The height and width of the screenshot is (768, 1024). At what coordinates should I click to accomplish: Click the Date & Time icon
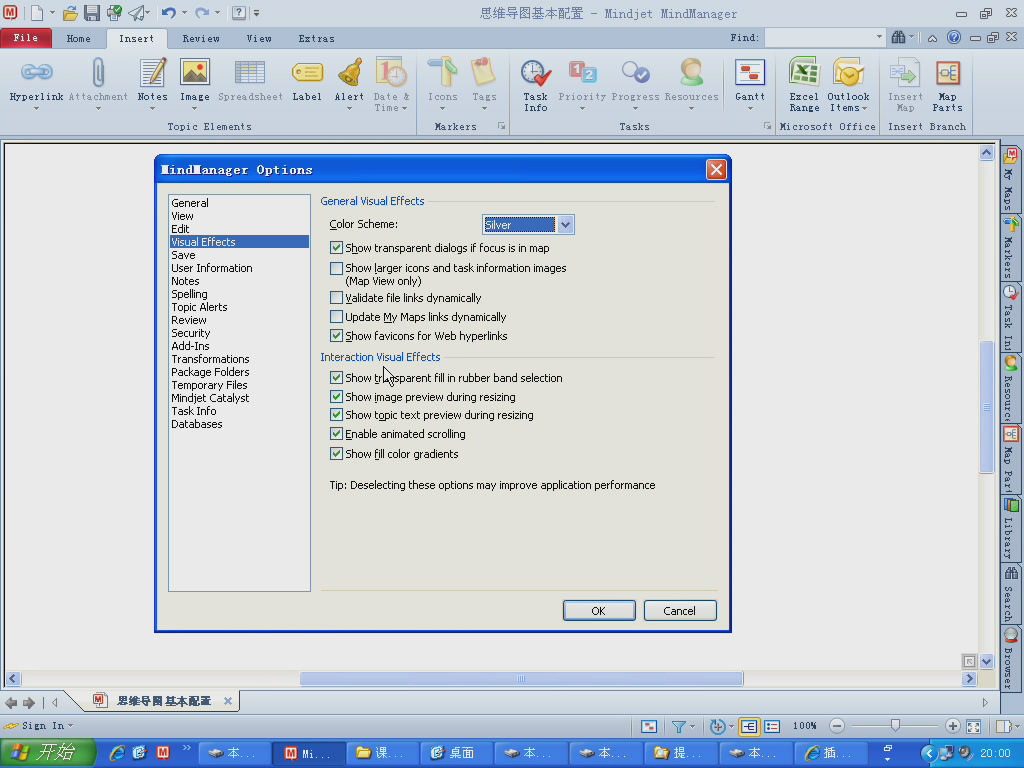coord(391,72)
